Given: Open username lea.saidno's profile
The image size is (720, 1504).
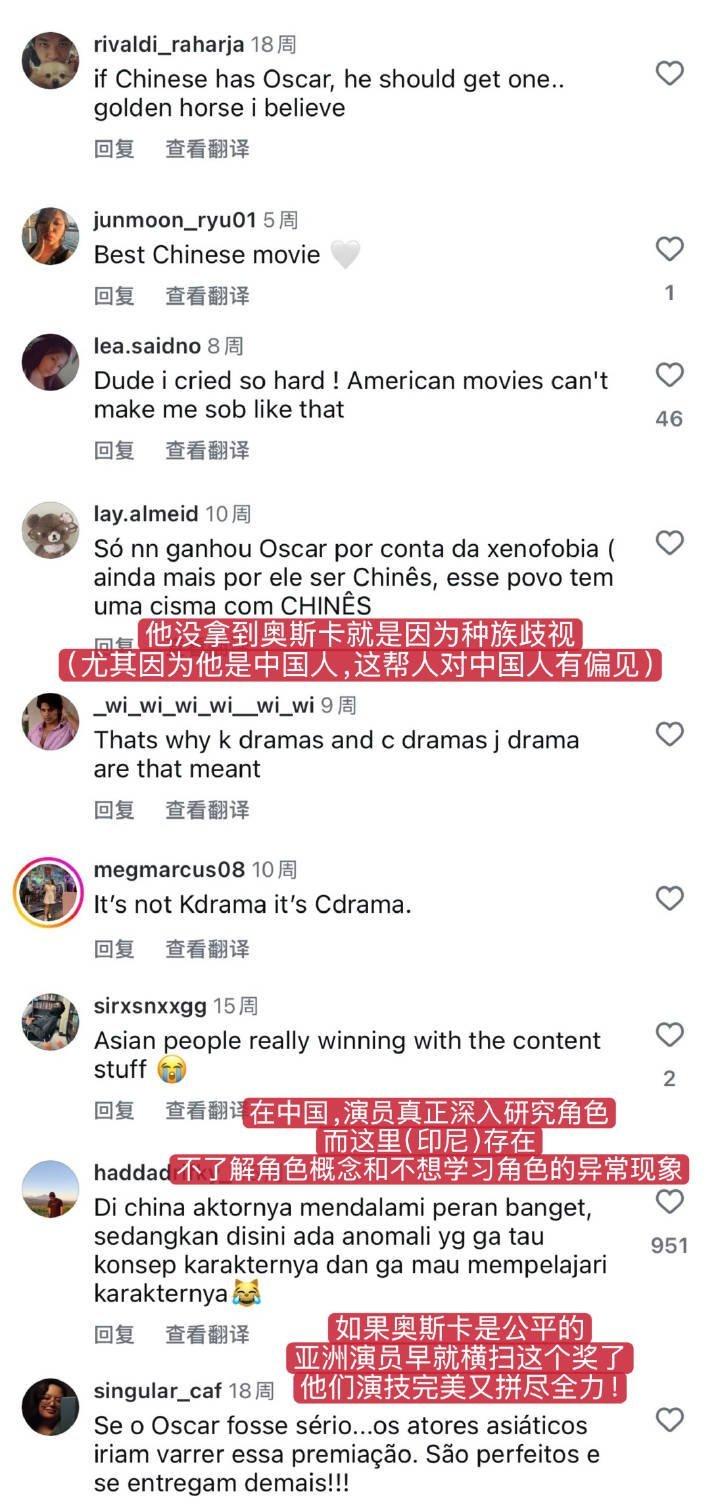Looking at the screenshot, I should coord(148,346).
